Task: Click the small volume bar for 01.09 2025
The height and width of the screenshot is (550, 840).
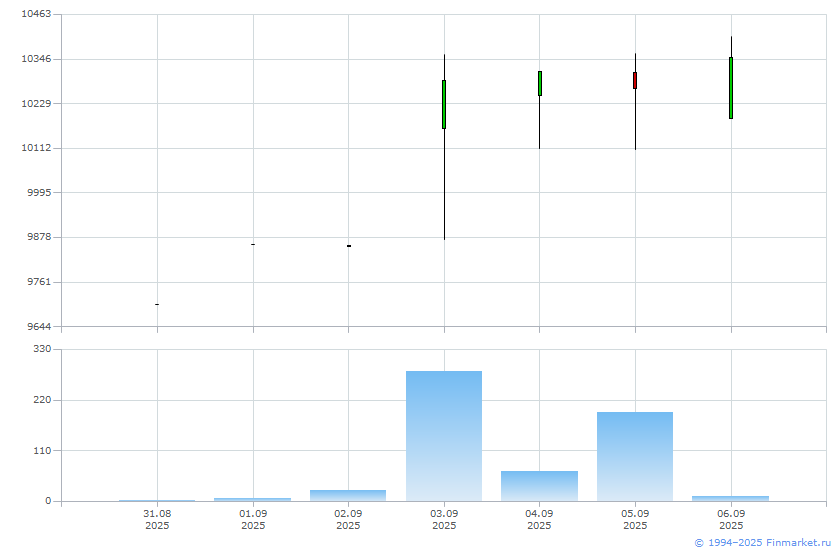Action: 252,500
